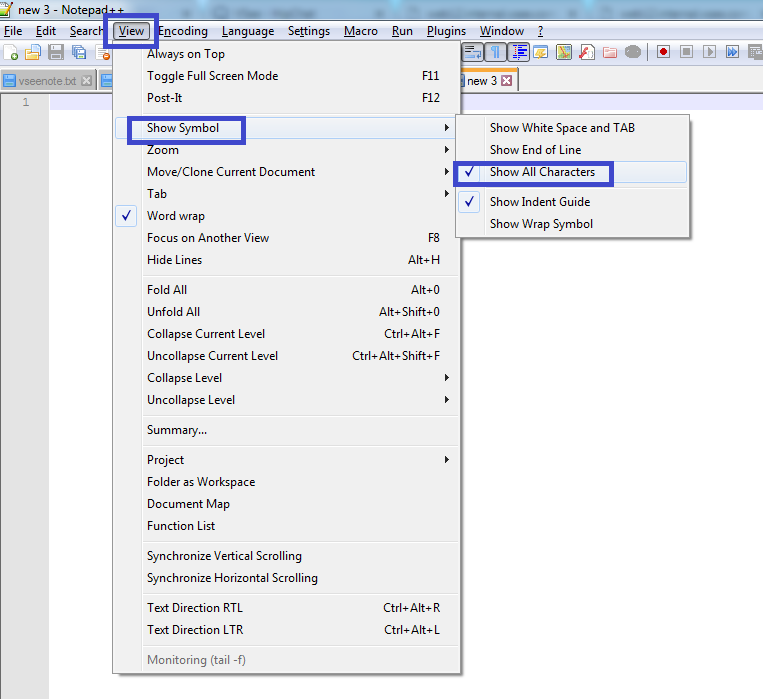
Task: Expand the Zoom submenu arrow
Action: point(446,149)
